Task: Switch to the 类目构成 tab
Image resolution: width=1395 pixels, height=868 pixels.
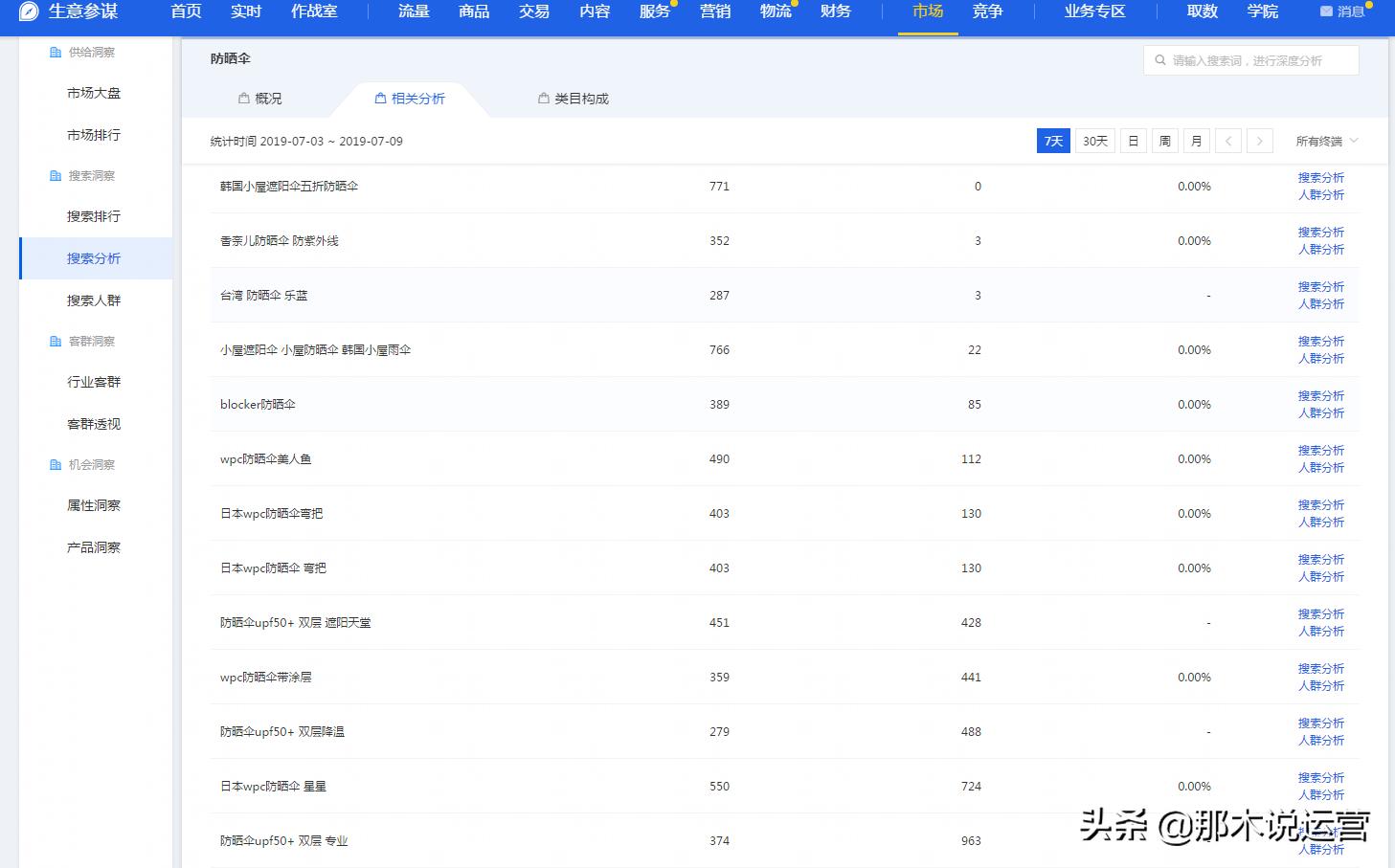Action: (x=581, y=97)
